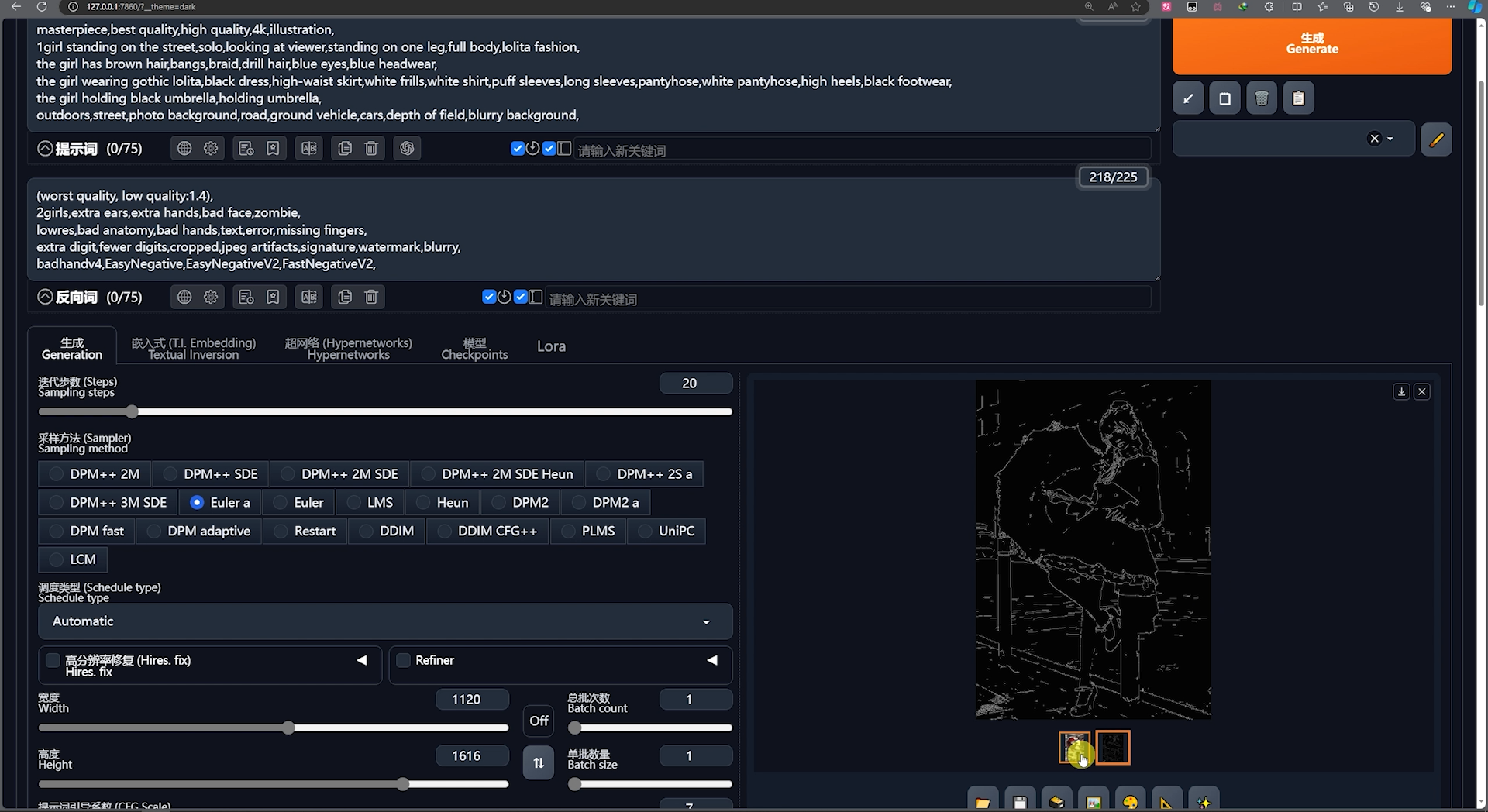Screen dimensions: 1488x812
Task: Enable the Refiner checkbox
Action: pyautogui.click(x=403, y=660)
